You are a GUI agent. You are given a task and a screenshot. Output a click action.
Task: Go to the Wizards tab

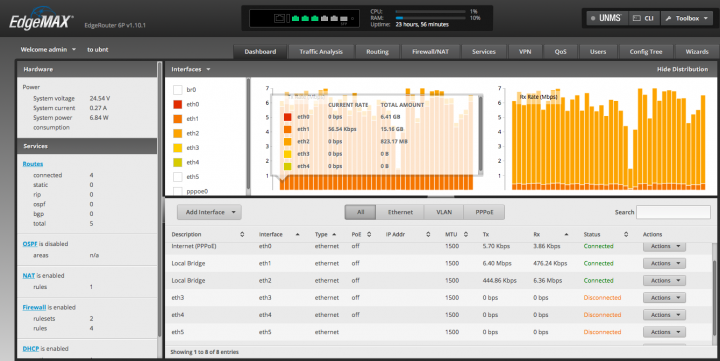[x=697, y=52]
